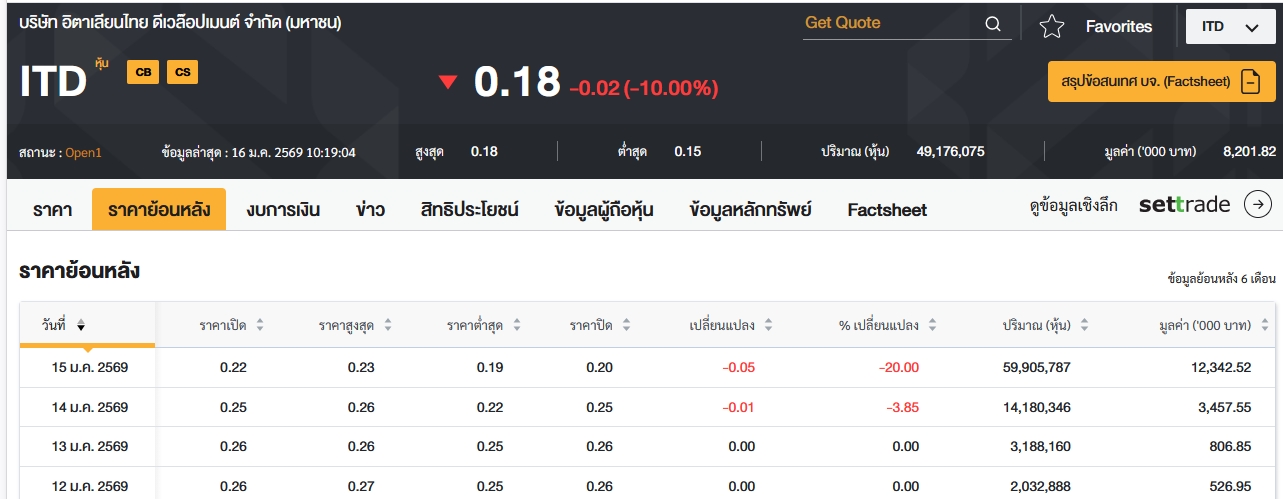Click the Favorites link
The width and height of the screenshot is (1283, 499).
pyautogui.click(x=1119, y=27)
